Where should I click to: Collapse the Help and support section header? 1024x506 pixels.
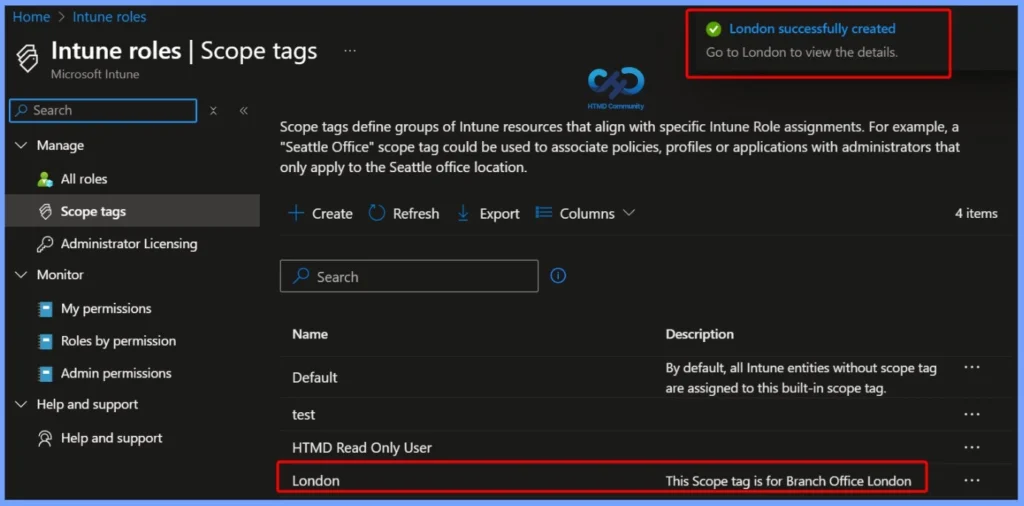point(22,404)
